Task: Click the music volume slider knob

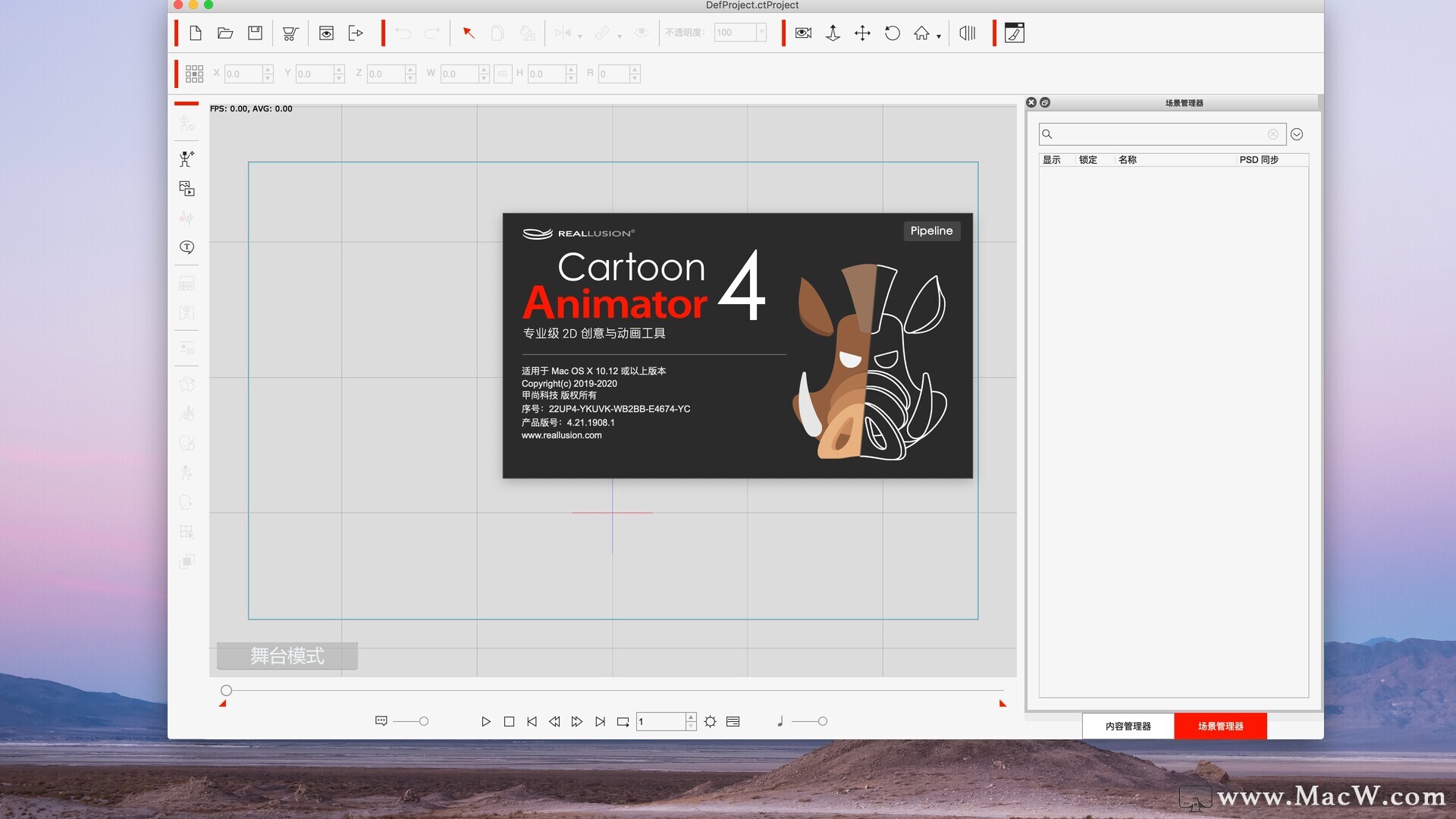Action: (x=822, y=721)
